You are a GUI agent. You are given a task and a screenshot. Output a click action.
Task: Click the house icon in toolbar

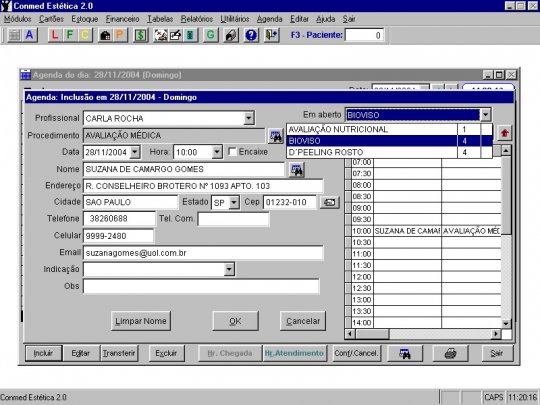[105, 35]
